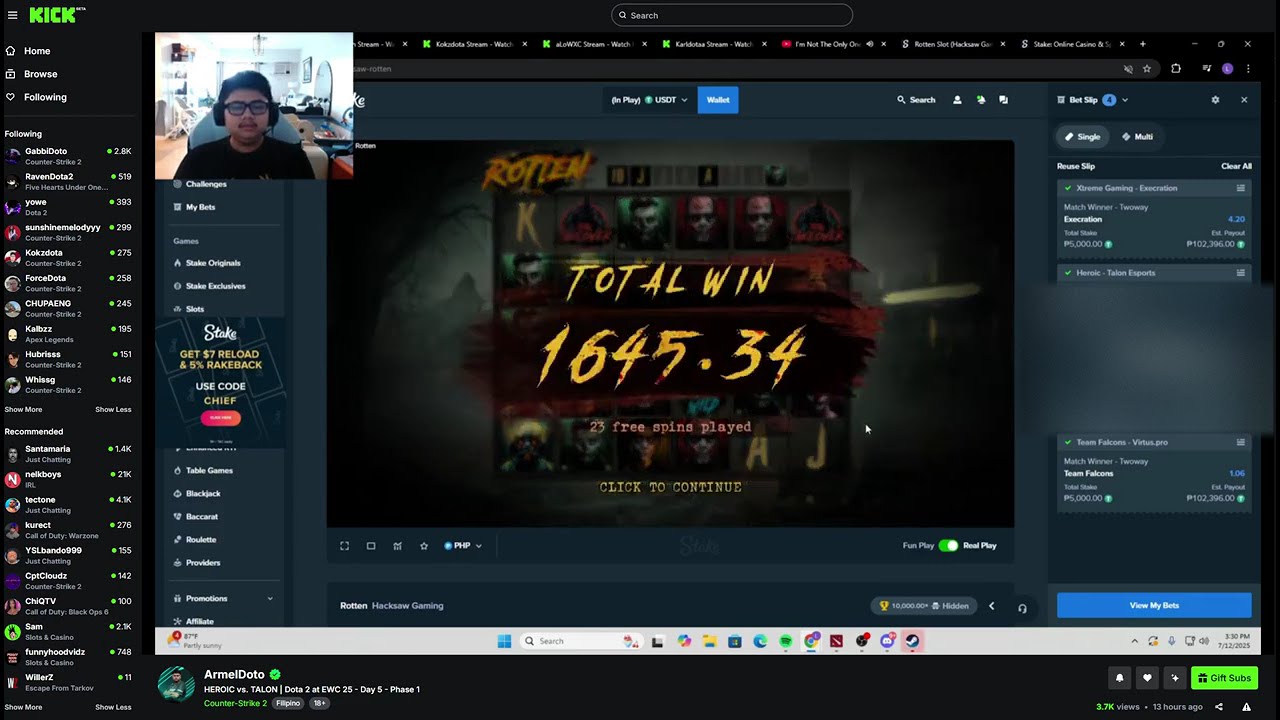Screen dimensions: 1280x720
Task: Click the share icon next to 13 hours ago
Action: pos(1218,707)
